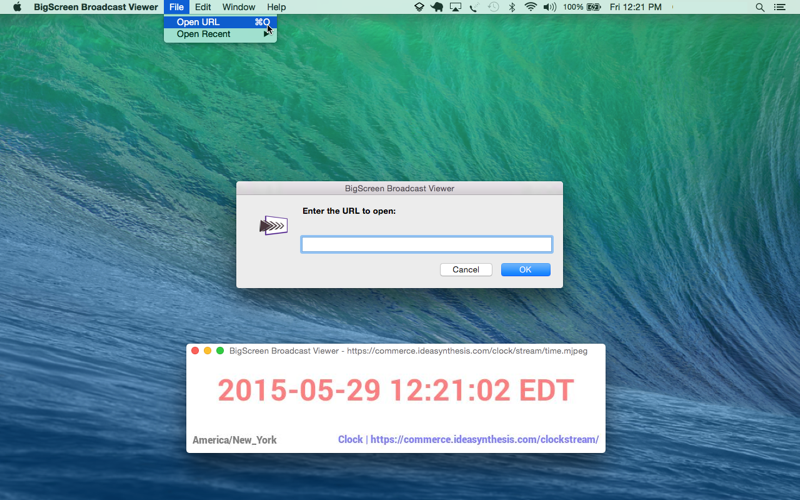The width and height of the screenshot is (800, 500).
Task: Open the volume control icon
Action: [x=549, y=7]
